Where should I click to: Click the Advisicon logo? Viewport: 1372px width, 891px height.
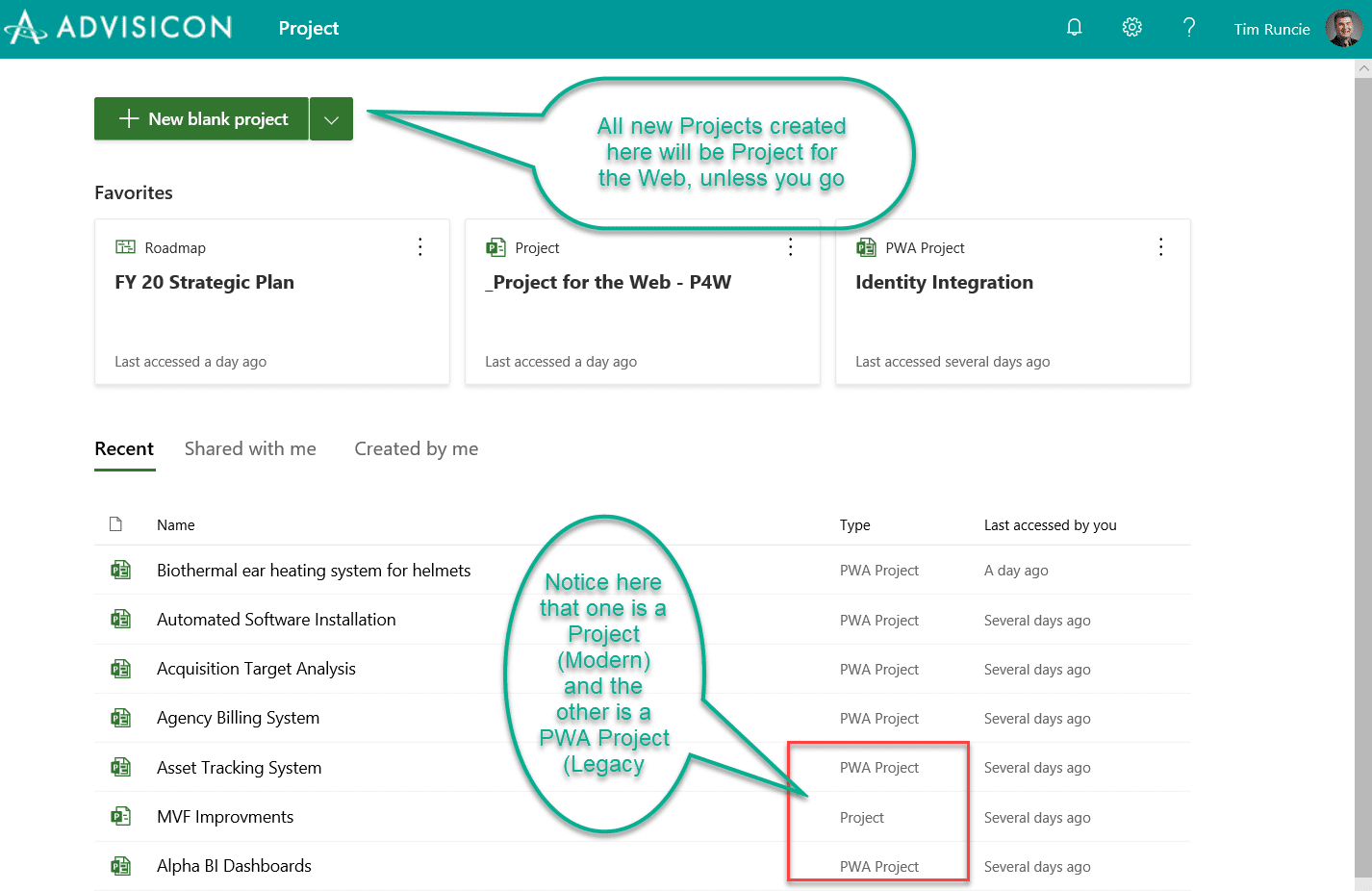pos(119,27)
